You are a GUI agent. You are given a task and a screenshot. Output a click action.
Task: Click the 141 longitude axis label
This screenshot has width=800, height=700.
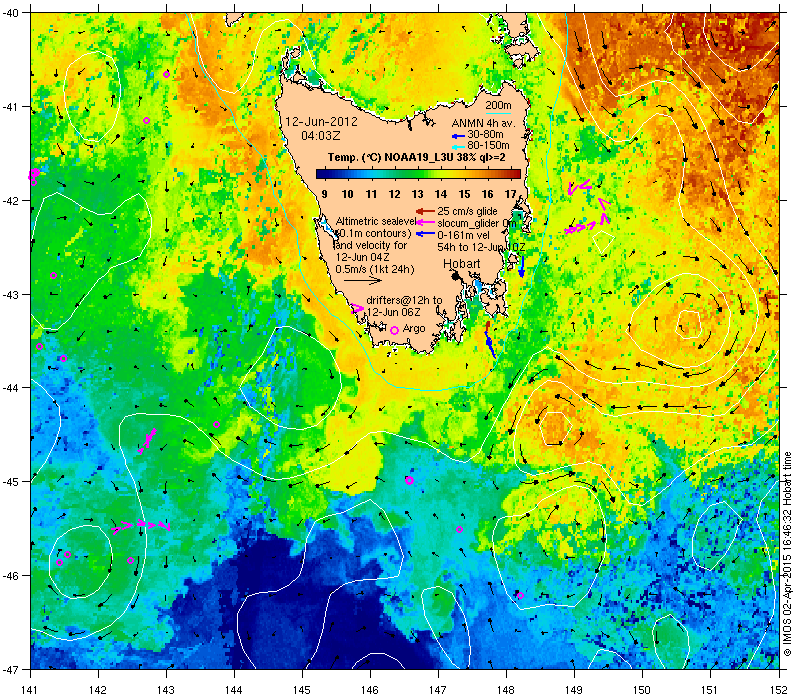30,691
